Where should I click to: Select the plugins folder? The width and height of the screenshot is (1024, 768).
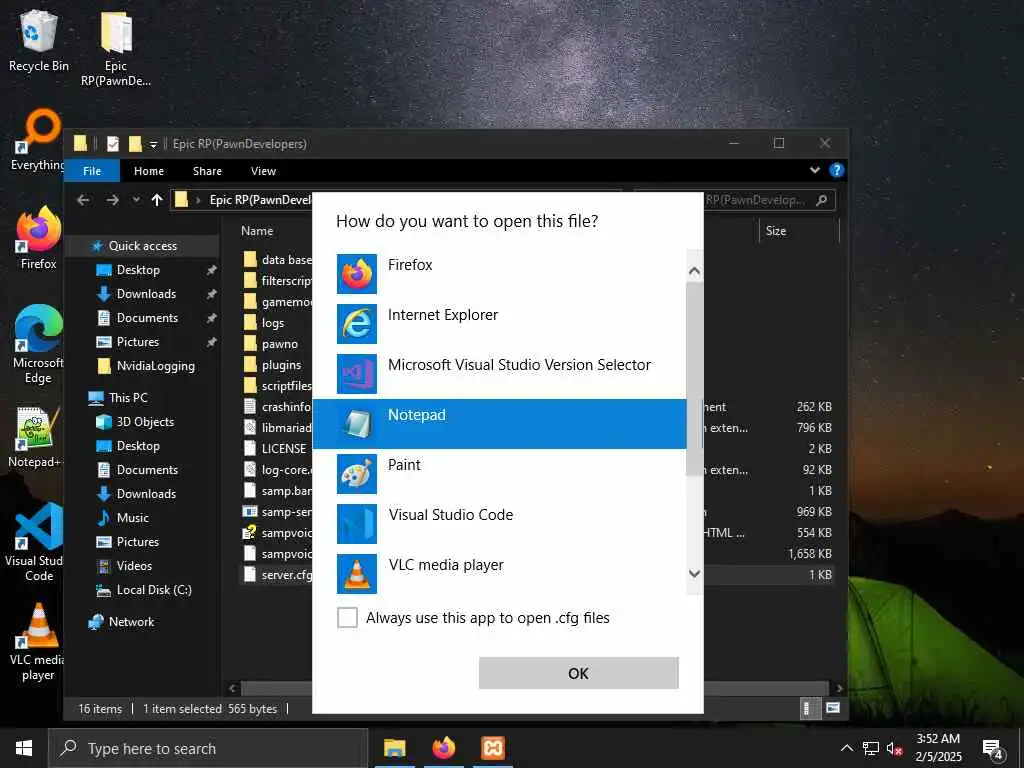[x=281, y=364]
